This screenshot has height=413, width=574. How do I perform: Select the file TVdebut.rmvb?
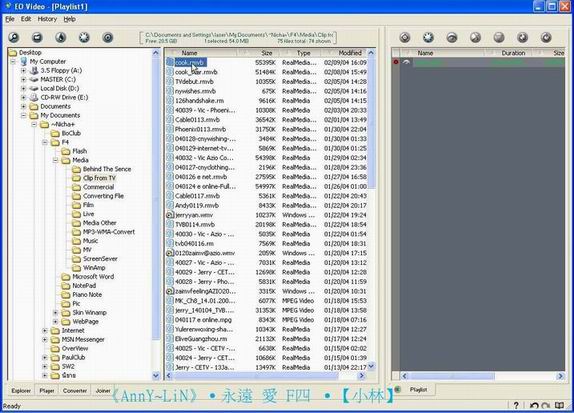pos(194,82)
